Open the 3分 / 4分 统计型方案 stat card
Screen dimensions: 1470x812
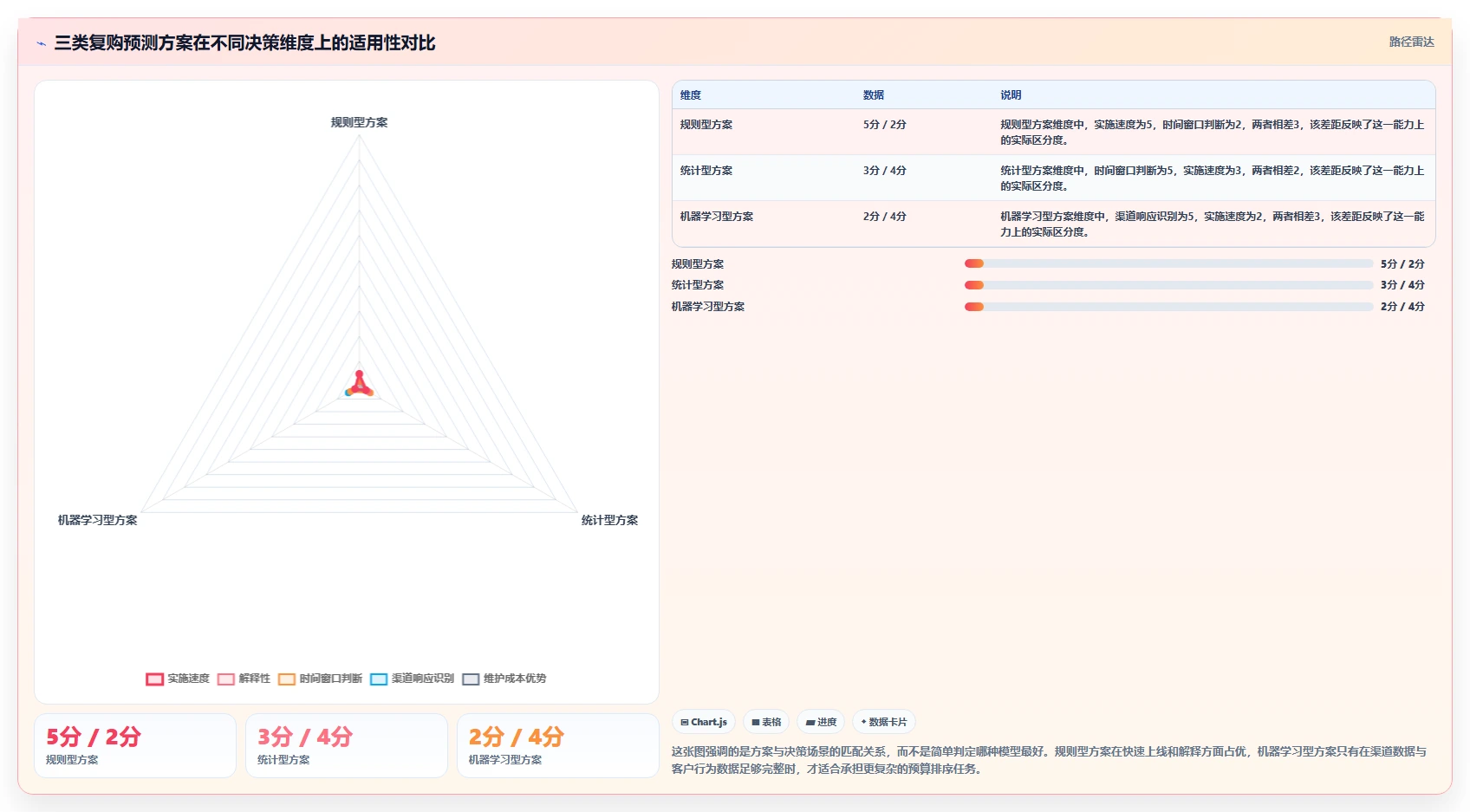click(347, 746)
